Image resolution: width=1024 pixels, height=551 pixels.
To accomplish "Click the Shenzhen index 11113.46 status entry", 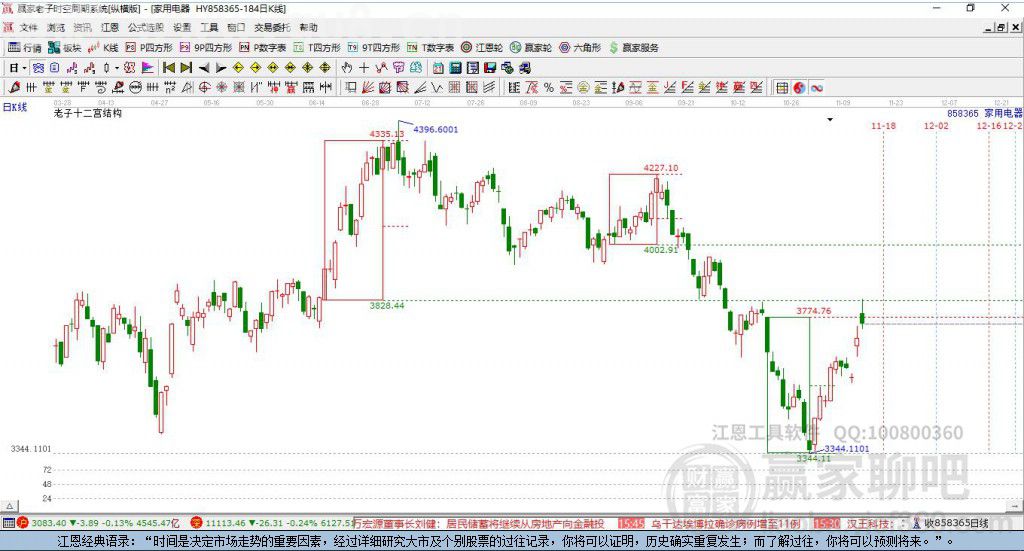I will [x=273, y=523].
